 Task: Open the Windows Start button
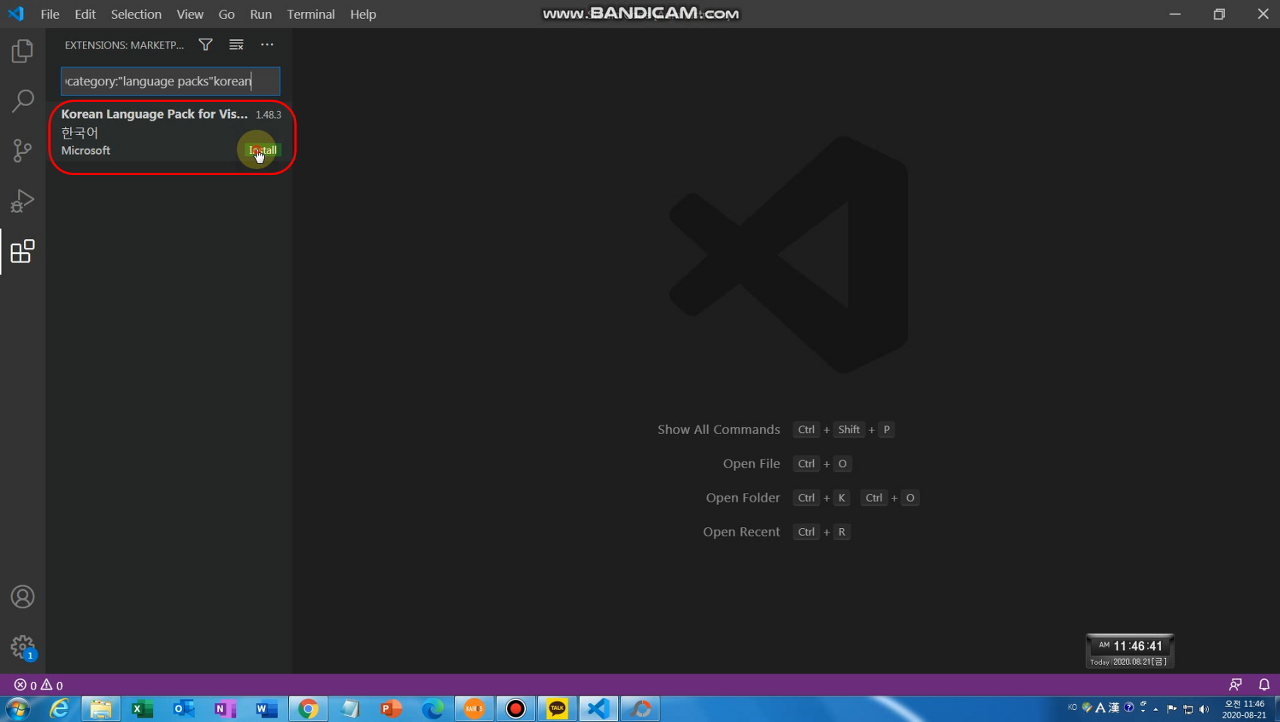point(16,709)
